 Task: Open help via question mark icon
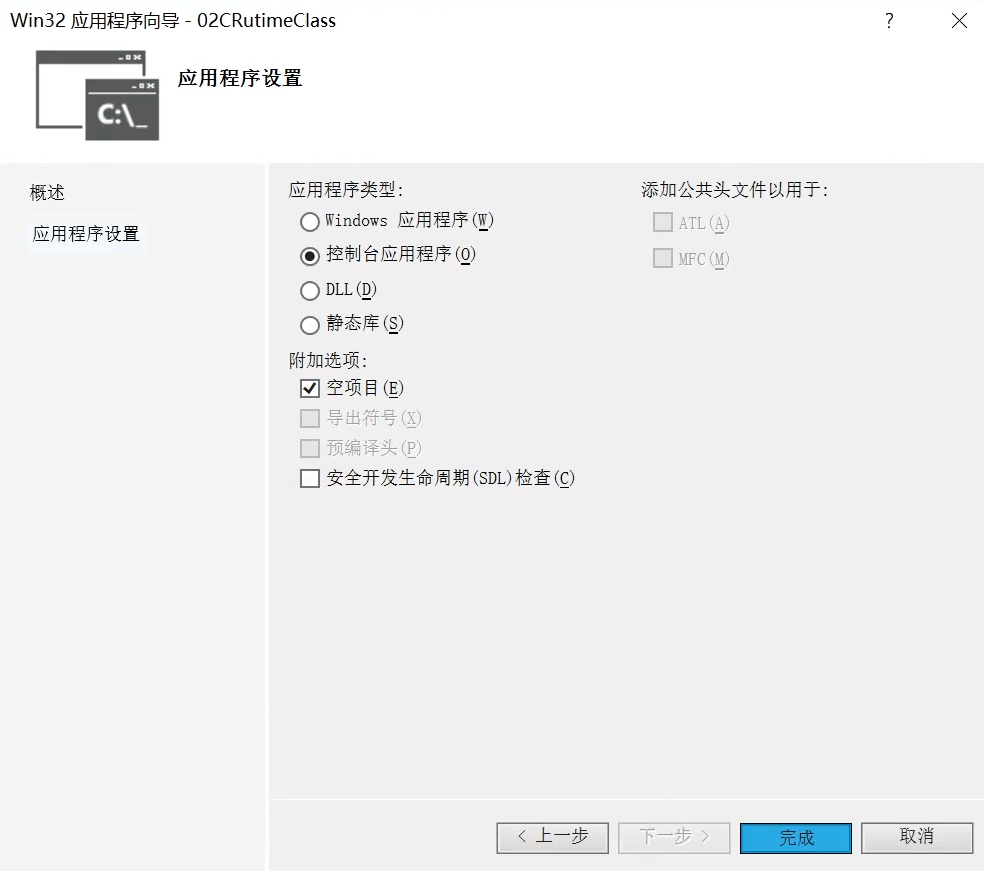pyautogui.click(x=889, y=21)
